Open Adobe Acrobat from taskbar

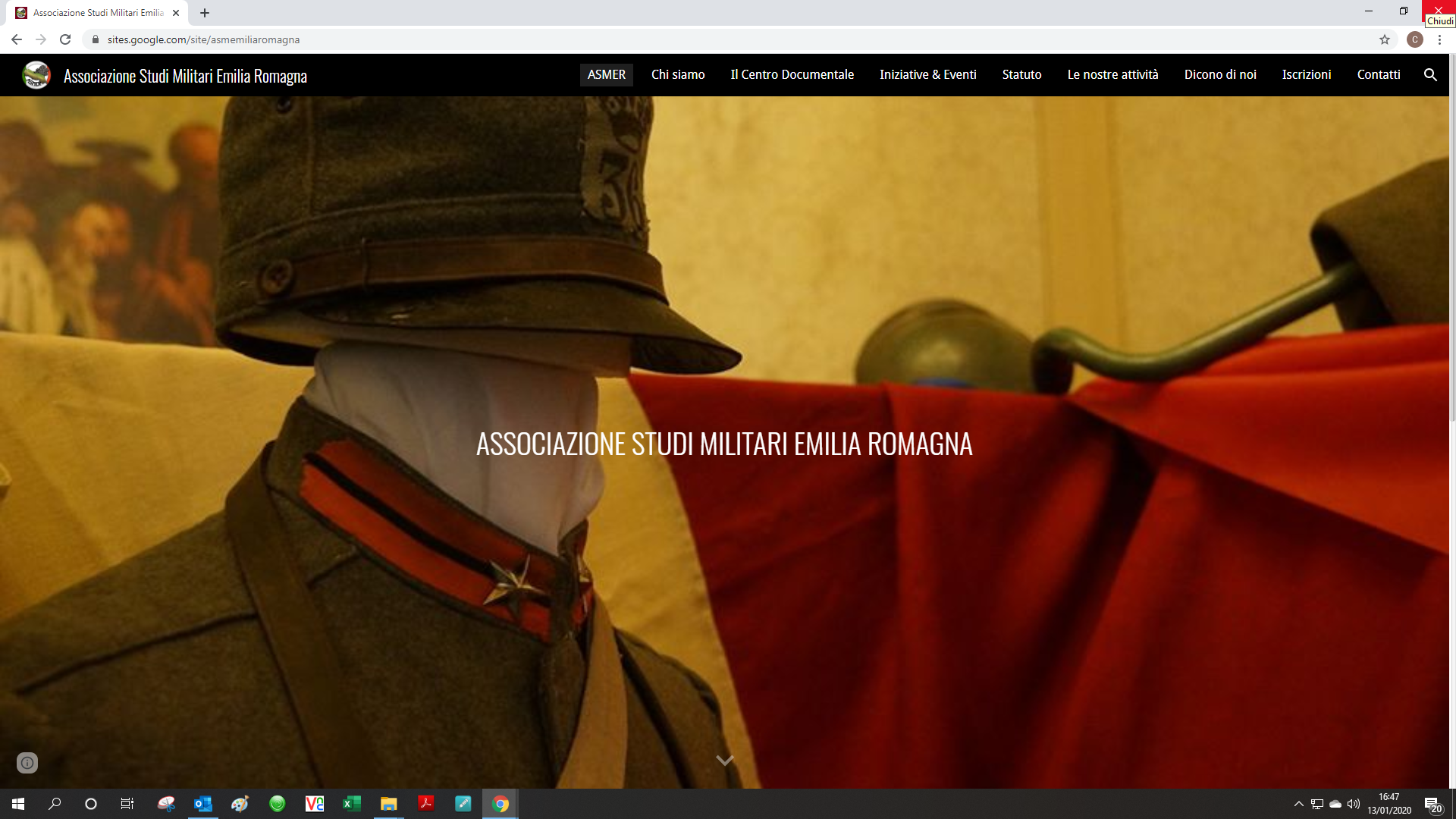[425, 804]
